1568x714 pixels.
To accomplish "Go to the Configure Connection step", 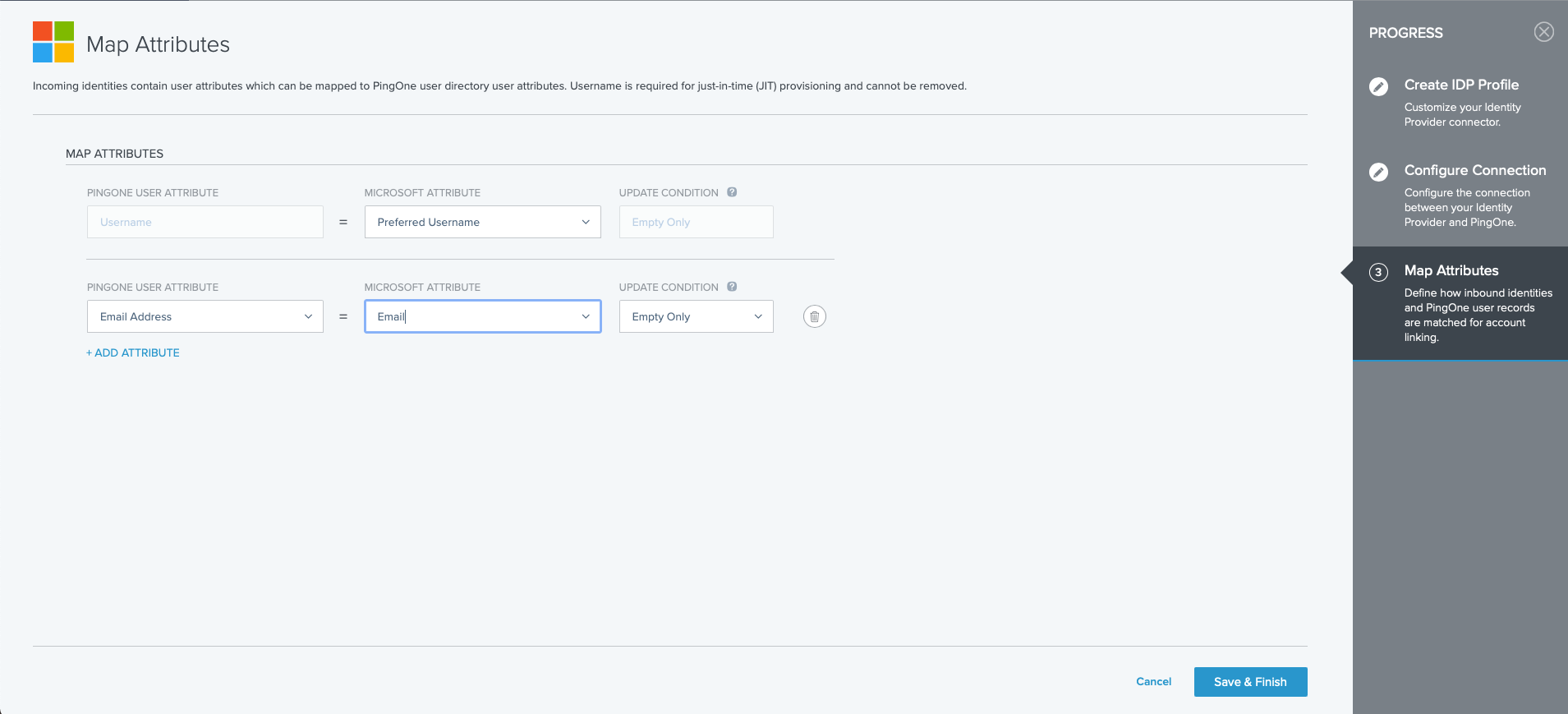I will (1474, 170).
